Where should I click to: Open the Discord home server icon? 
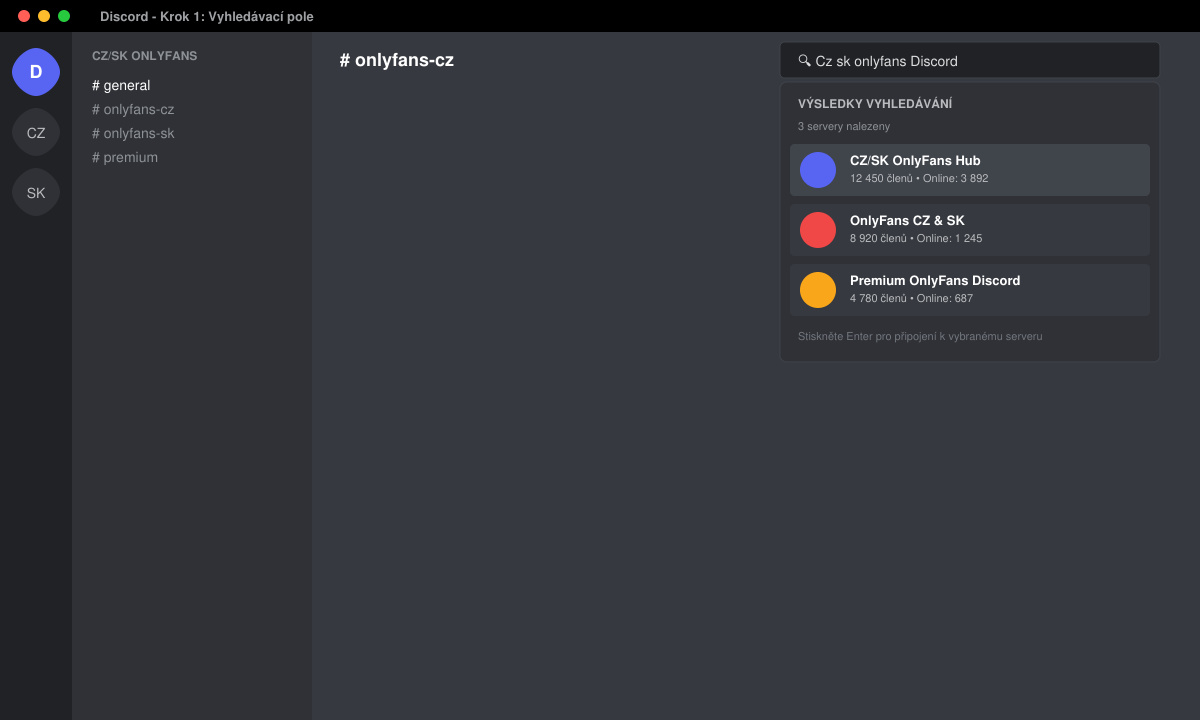pos(36,72)
